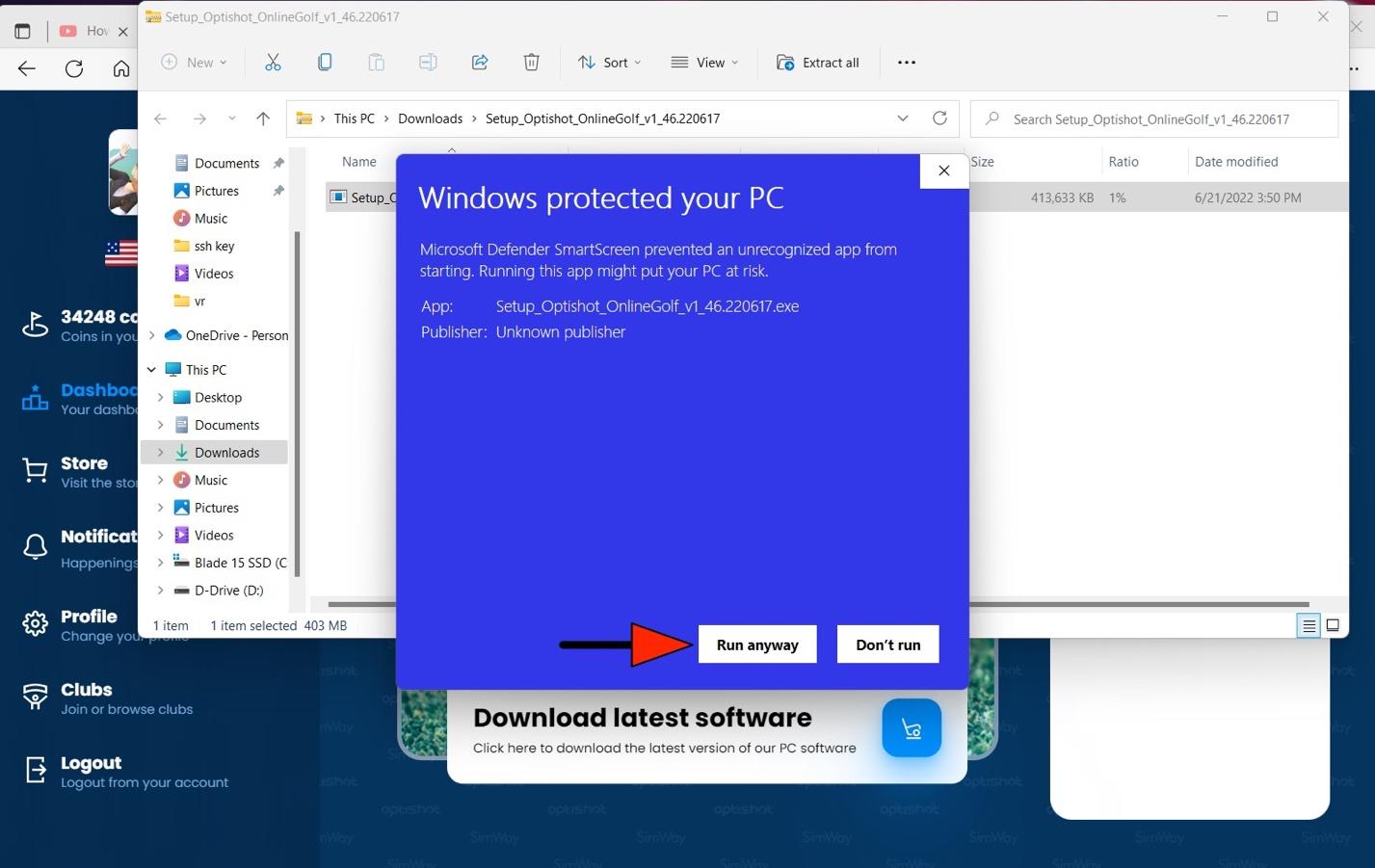Expand the address bar history dropdown
This screenshot has height=868, width=1375.
point(903,118)
